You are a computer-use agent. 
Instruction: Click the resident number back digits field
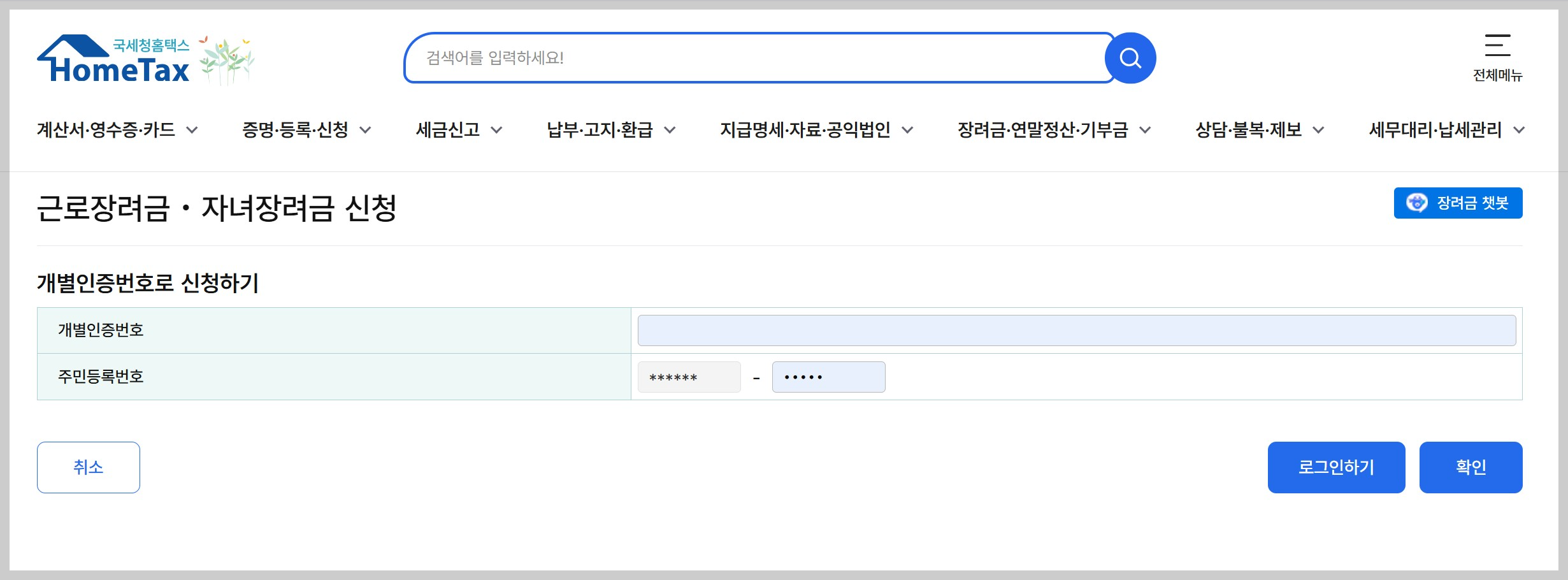point(828,376)
